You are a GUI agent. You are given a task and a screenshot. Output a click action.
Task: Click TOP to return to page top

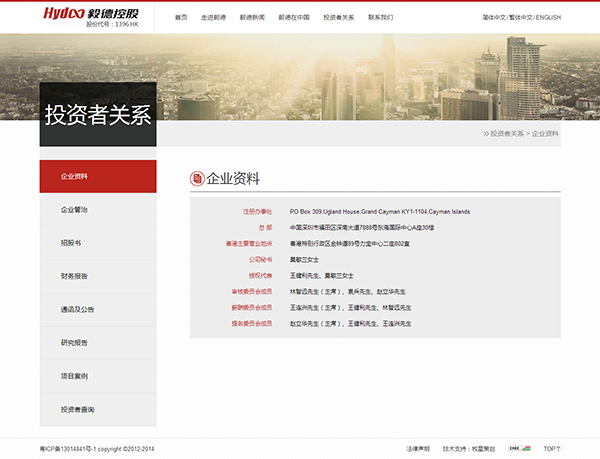[x=552, y=448]
